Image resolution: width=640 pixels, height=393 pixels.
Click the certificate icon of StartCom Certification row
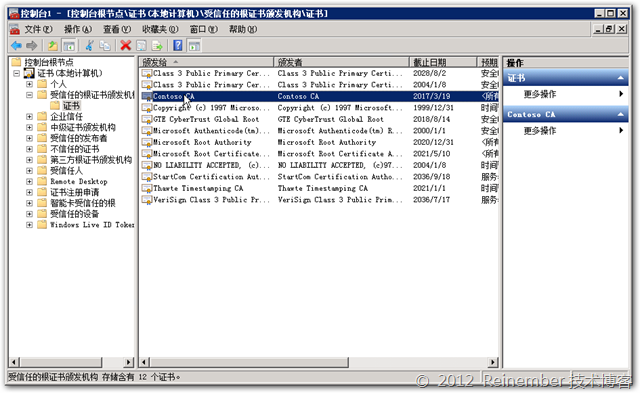coord(146,177)
